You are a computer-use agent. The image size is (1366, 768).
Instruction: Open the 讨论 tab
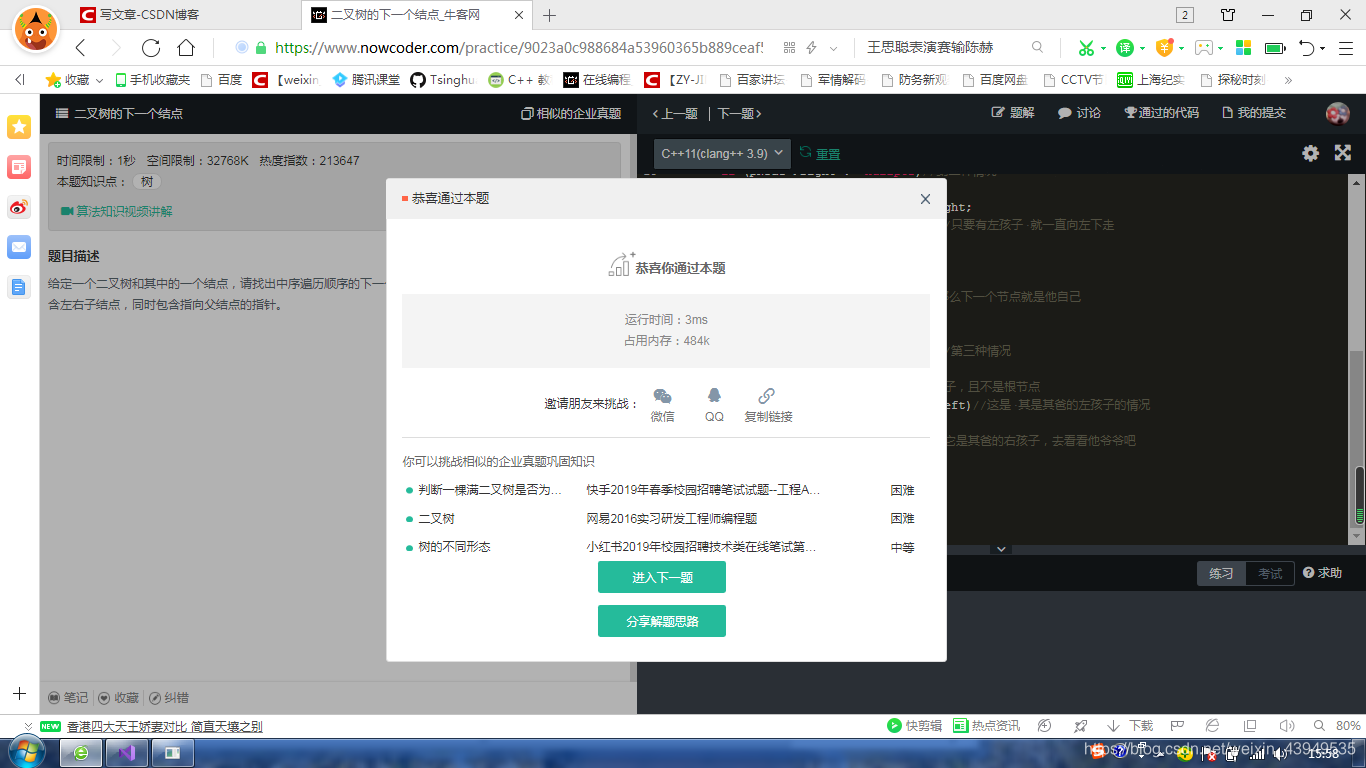pyautogui.click(x=1079, y=113)
